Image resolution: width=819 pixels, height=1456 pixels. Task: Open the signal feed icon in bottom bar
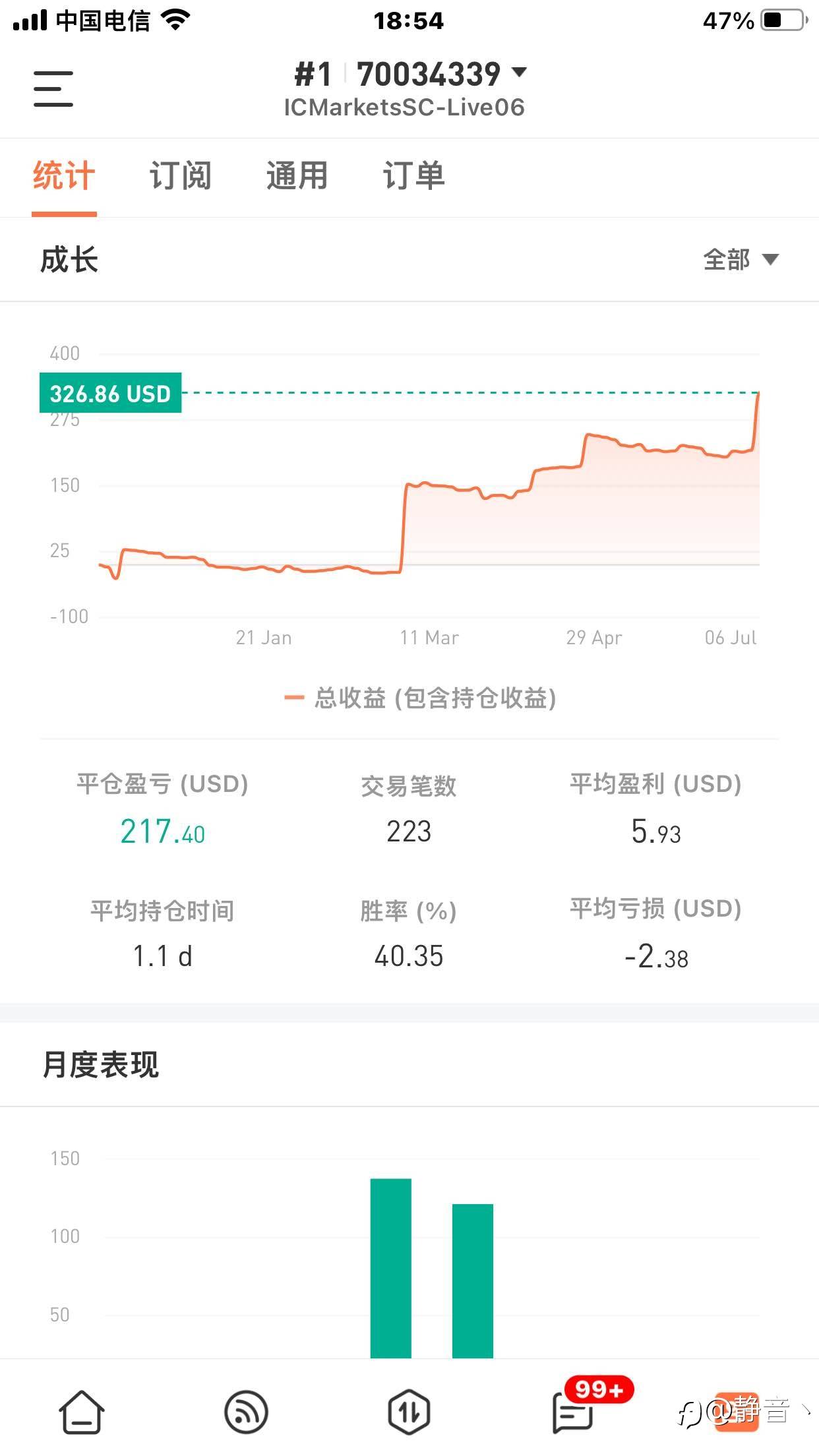[246, 1412]
